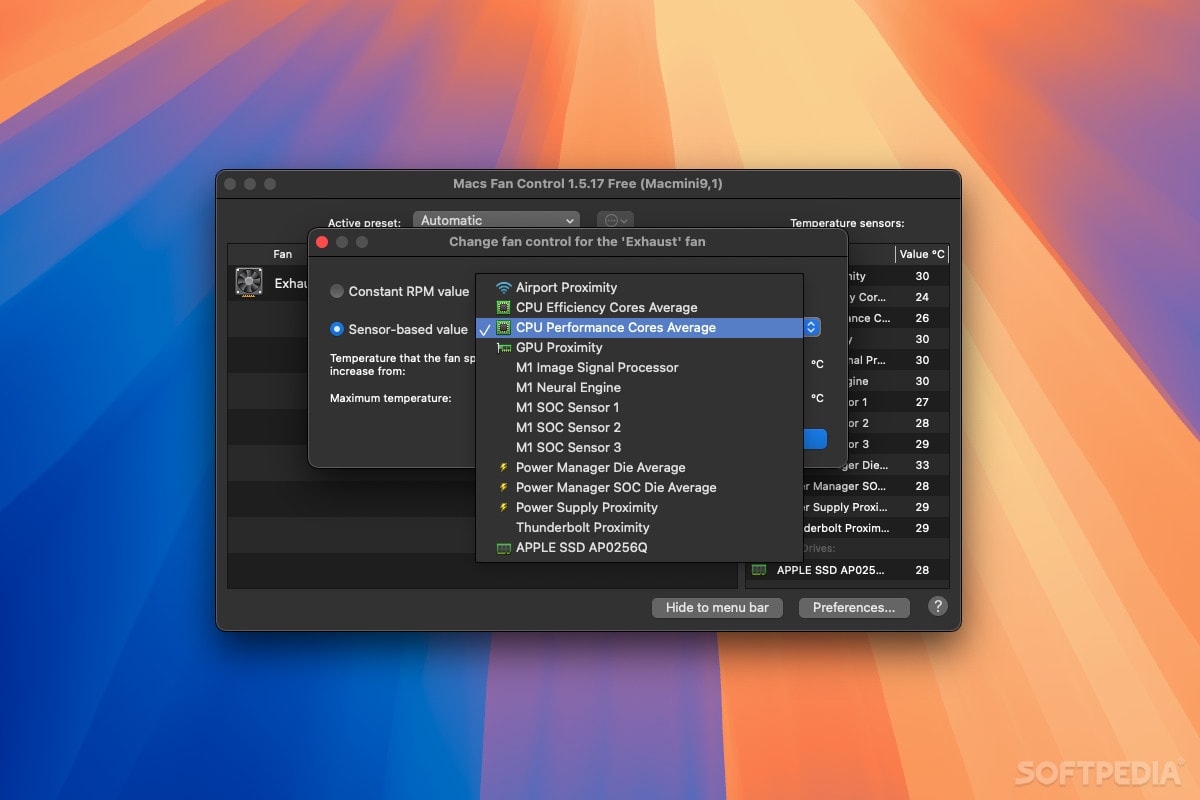Choose APPLE SSD AP0256Q in dropdown

[639, 547]
